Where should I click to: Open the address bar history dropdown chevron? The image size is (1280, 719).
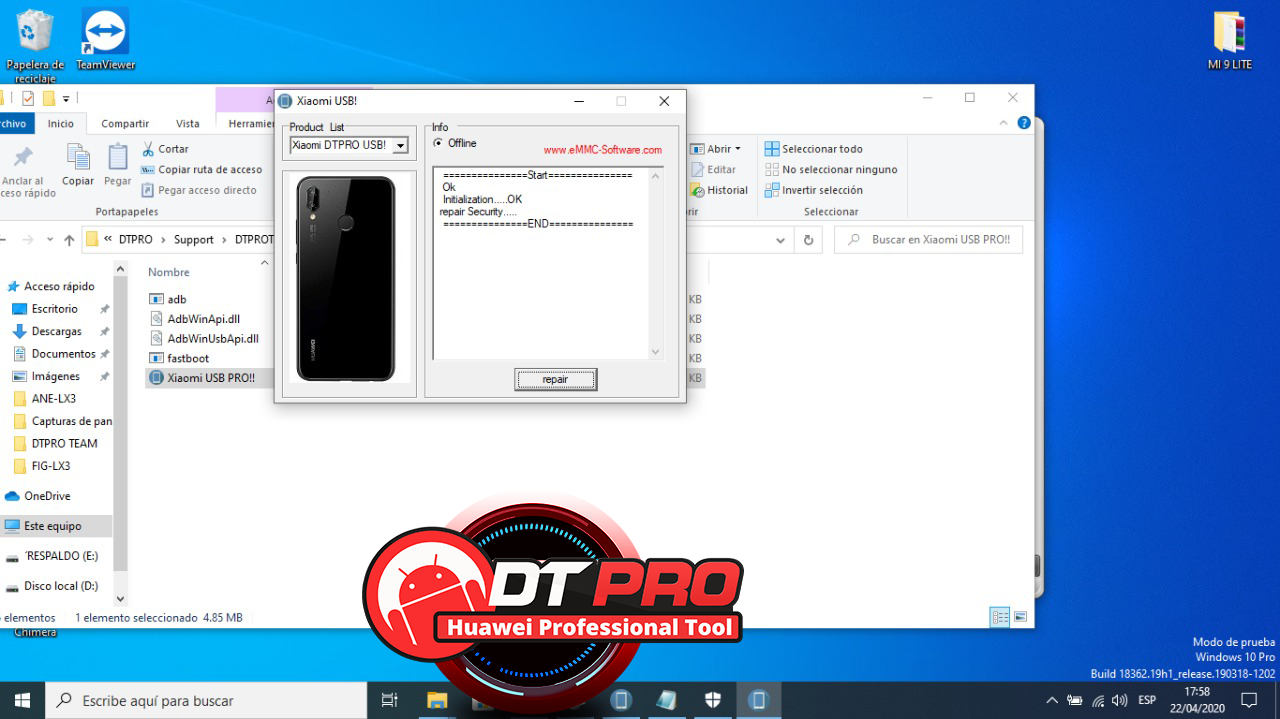782,240
